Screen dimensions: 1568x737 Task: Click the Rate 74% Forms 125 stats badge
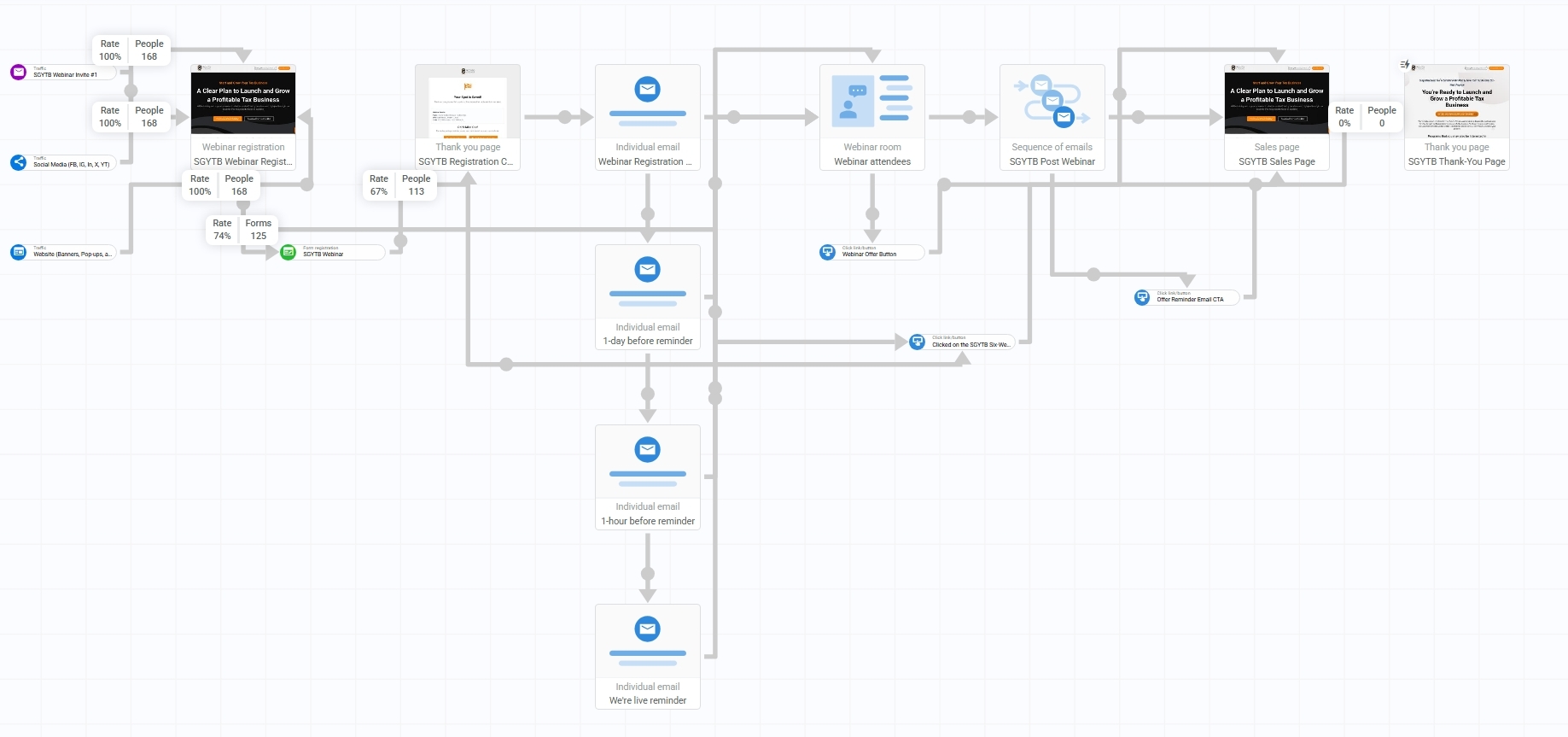pos(241,230)
